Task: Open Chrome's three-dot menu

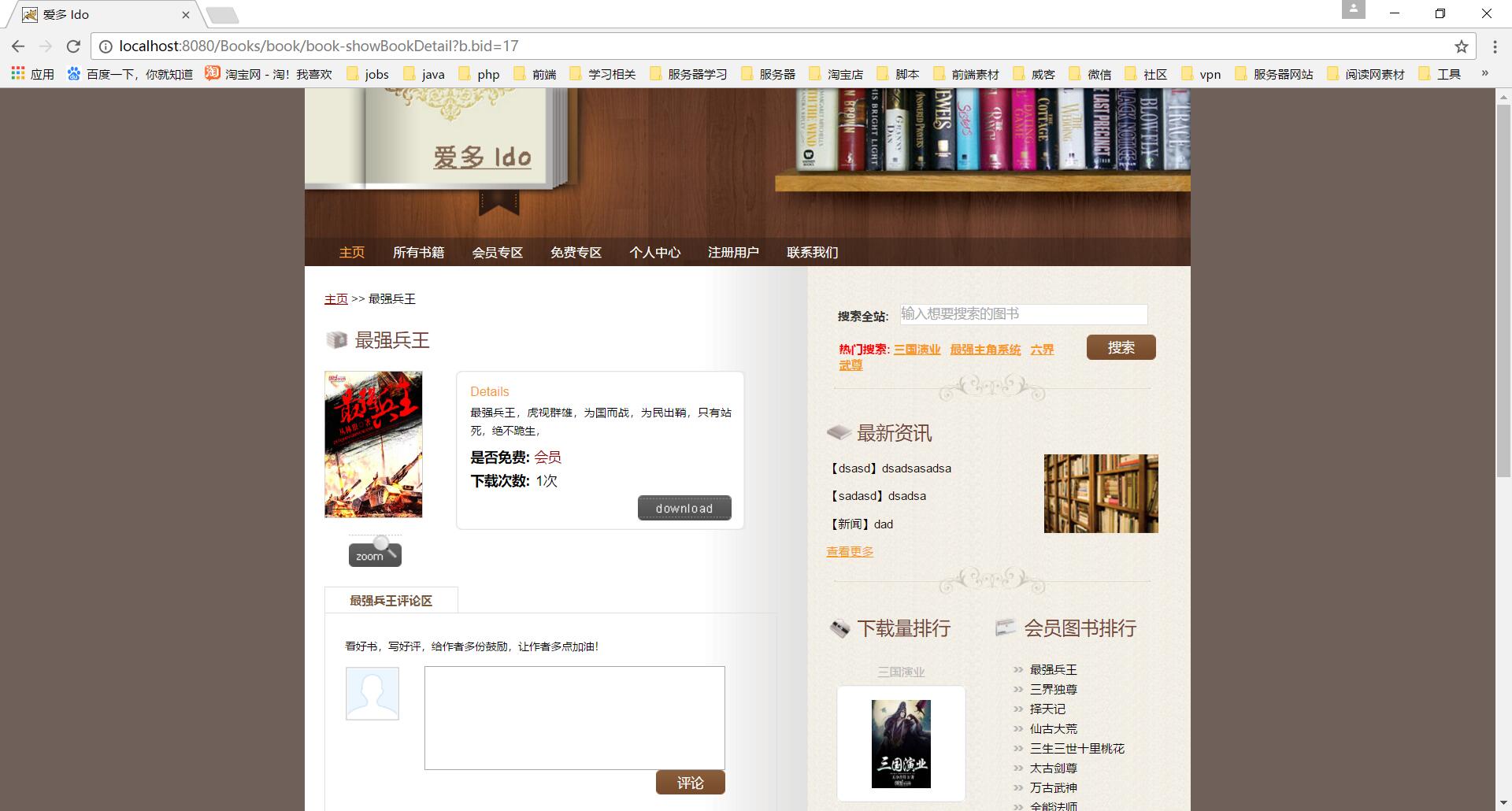Action: pos(1495,46)
